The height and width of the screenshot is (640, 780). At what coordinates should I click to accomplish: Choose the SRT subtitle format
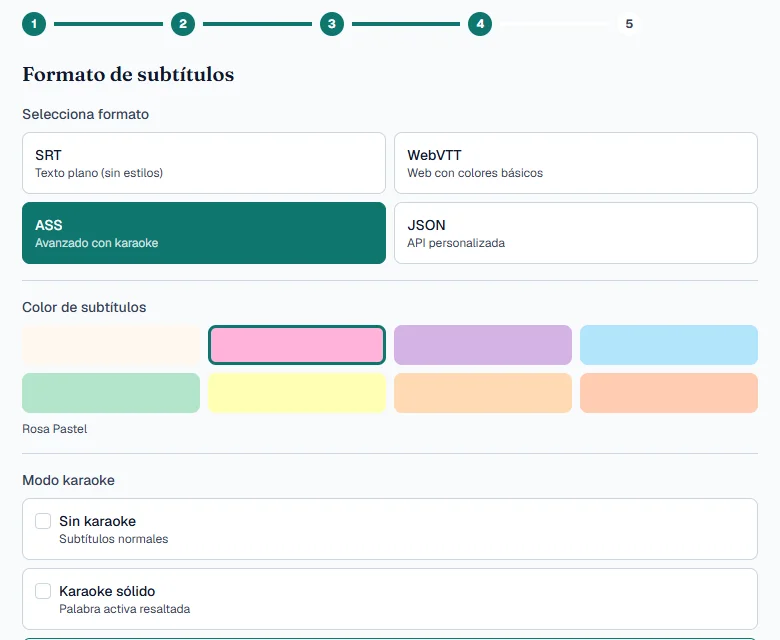tap(204, 163)
